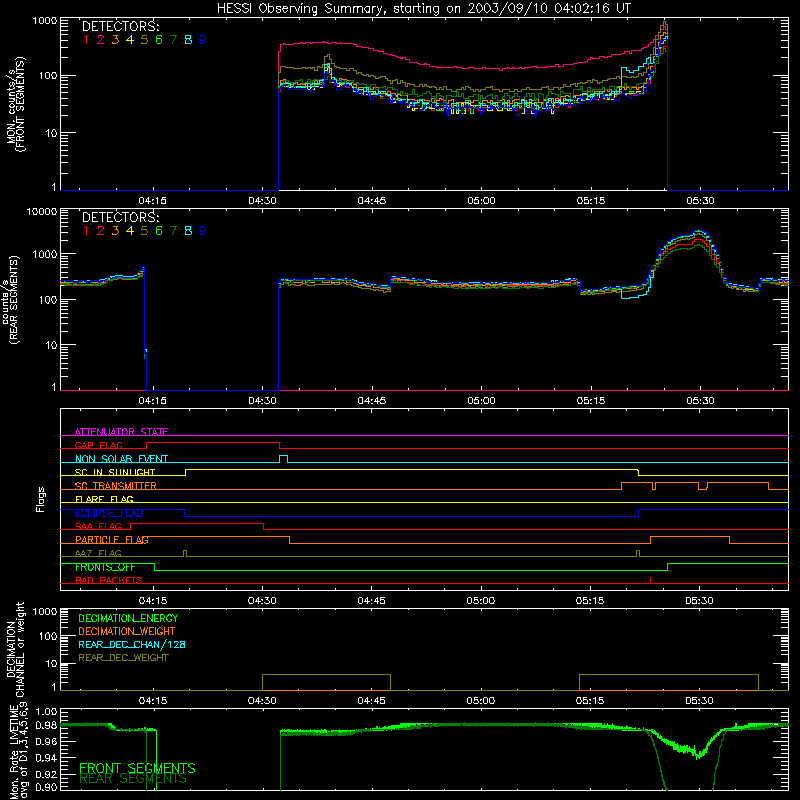The width and height of the screenshot is (800, 800).
Task: Click the 0.98 y-axis label of the livetime plot
Action: pyautogui.click(x=46, y=725)
